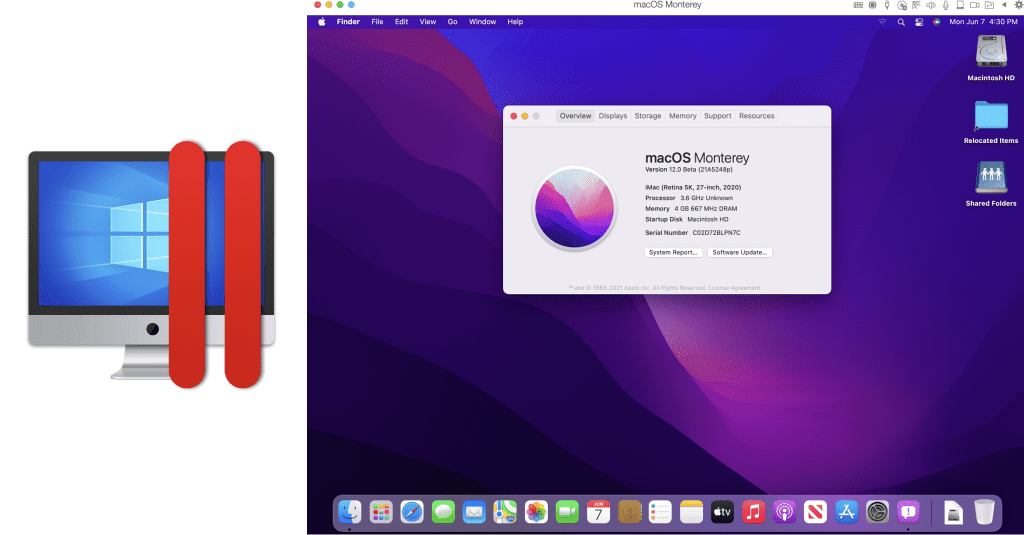
Task: Open Parallels VM configuration gear
Action: 1018,5
